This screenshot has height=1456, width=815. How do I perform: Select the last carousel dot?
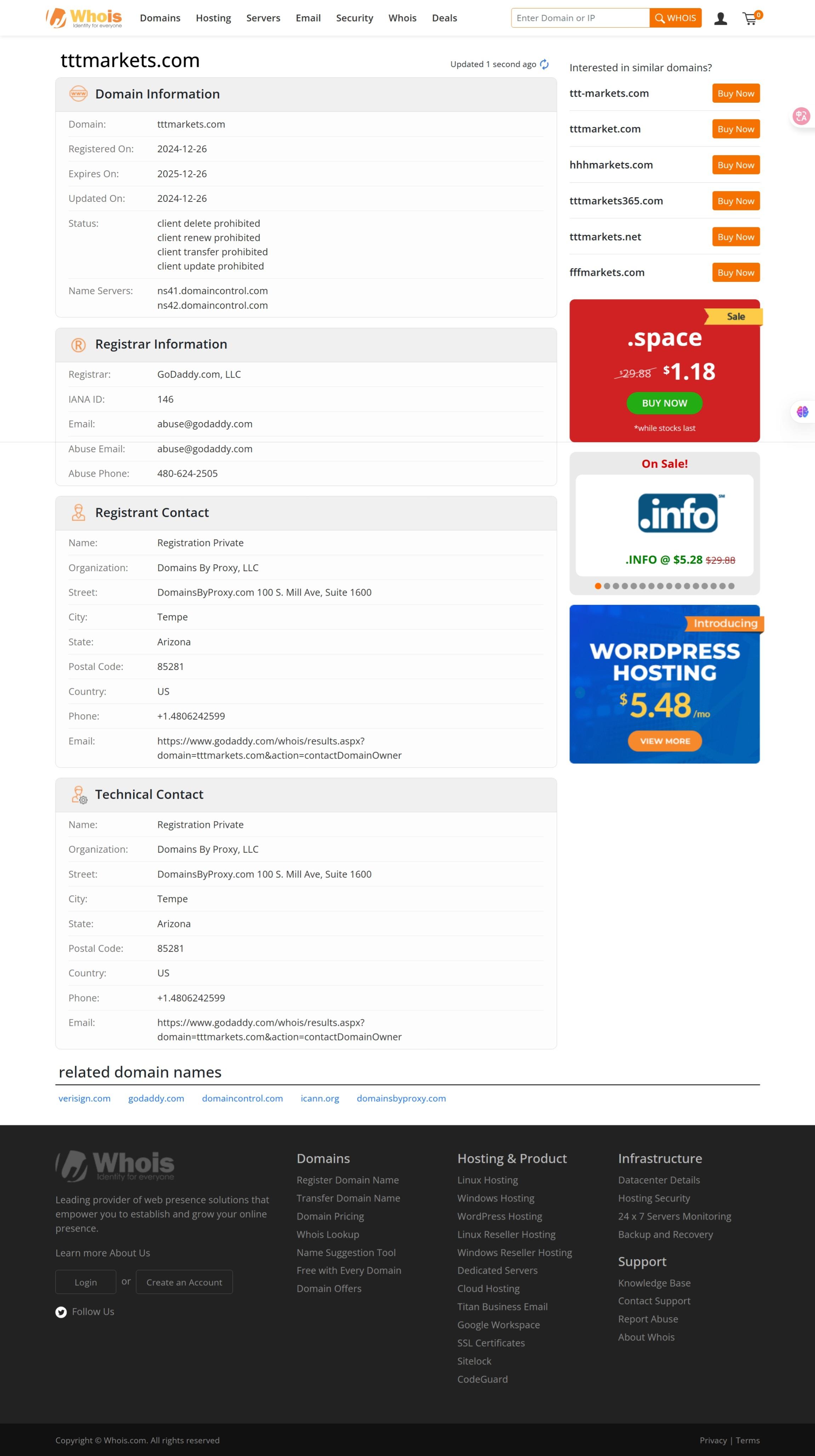pyautogui.click(x=731, y=586)
